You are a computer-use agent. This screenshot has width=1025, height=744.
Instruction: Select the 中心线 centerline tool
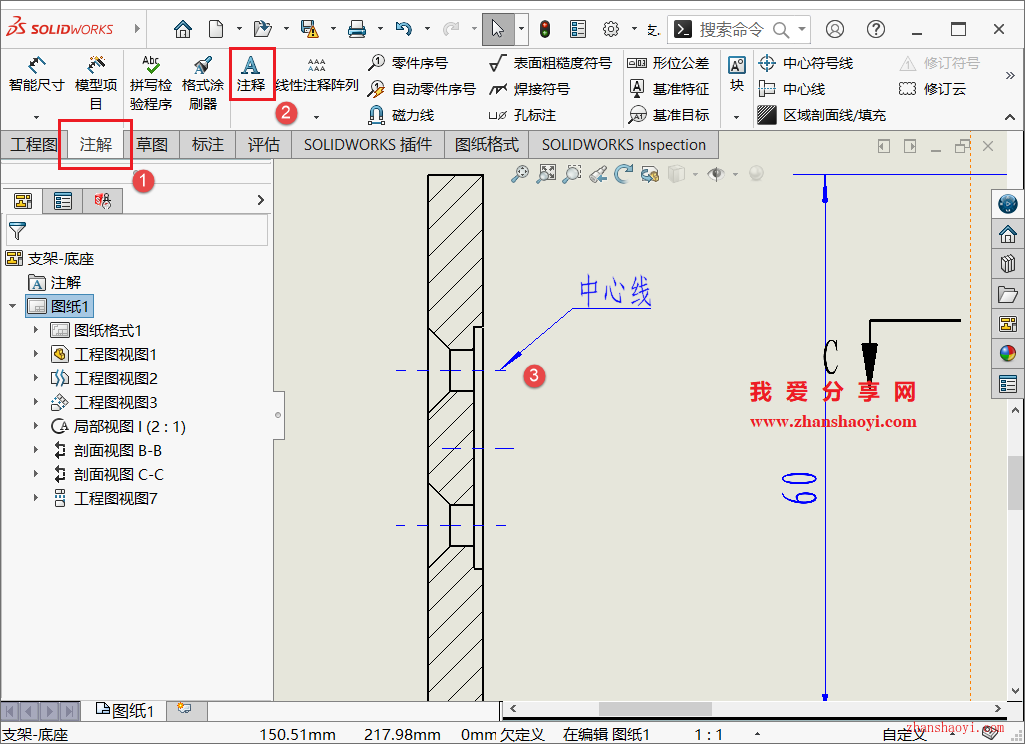(807, 88)
